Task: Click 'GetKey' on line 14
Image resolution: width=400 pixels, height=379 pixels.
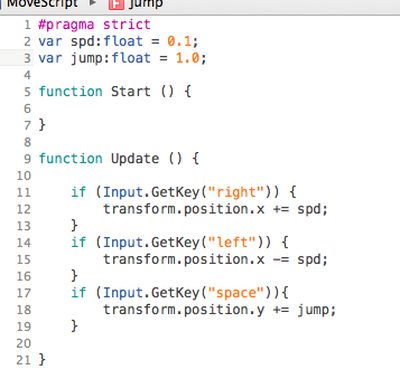Action: pos(175,242)
